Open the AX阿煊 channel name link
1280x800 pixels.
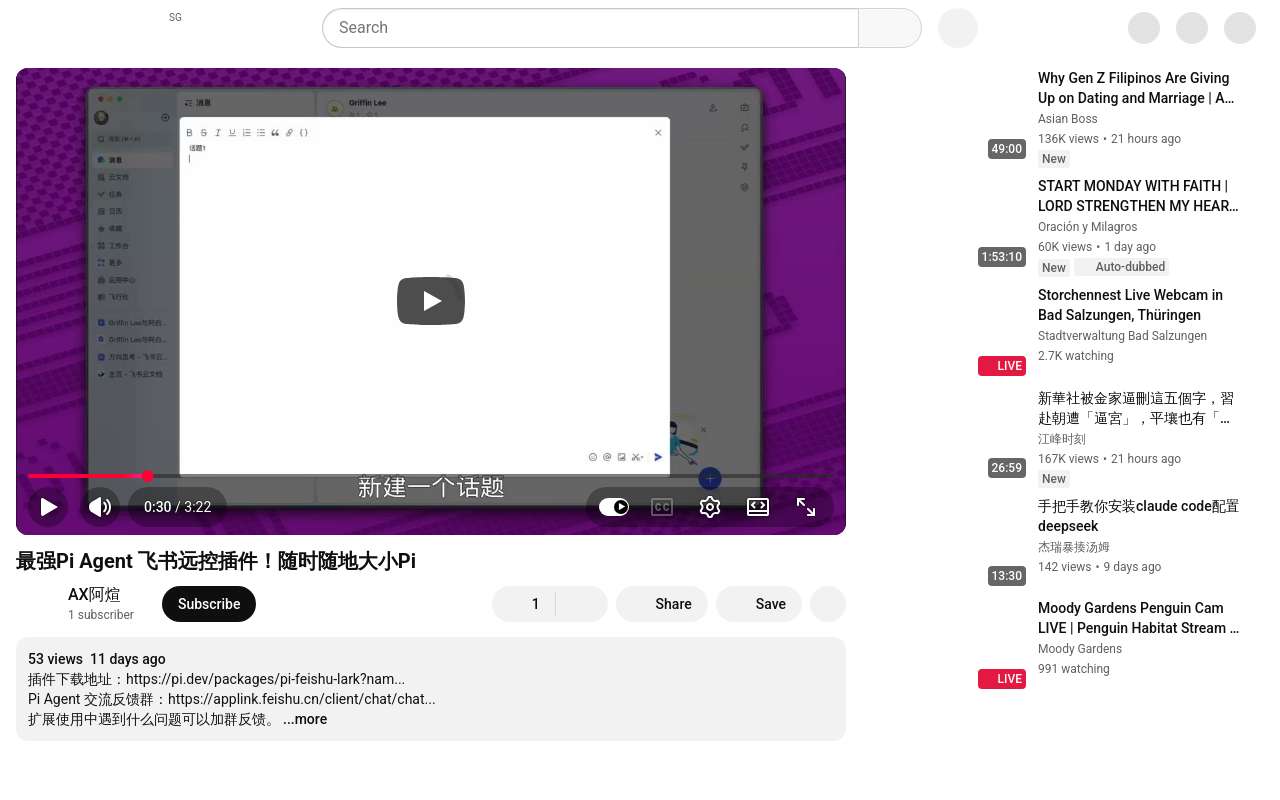point(94,595)
